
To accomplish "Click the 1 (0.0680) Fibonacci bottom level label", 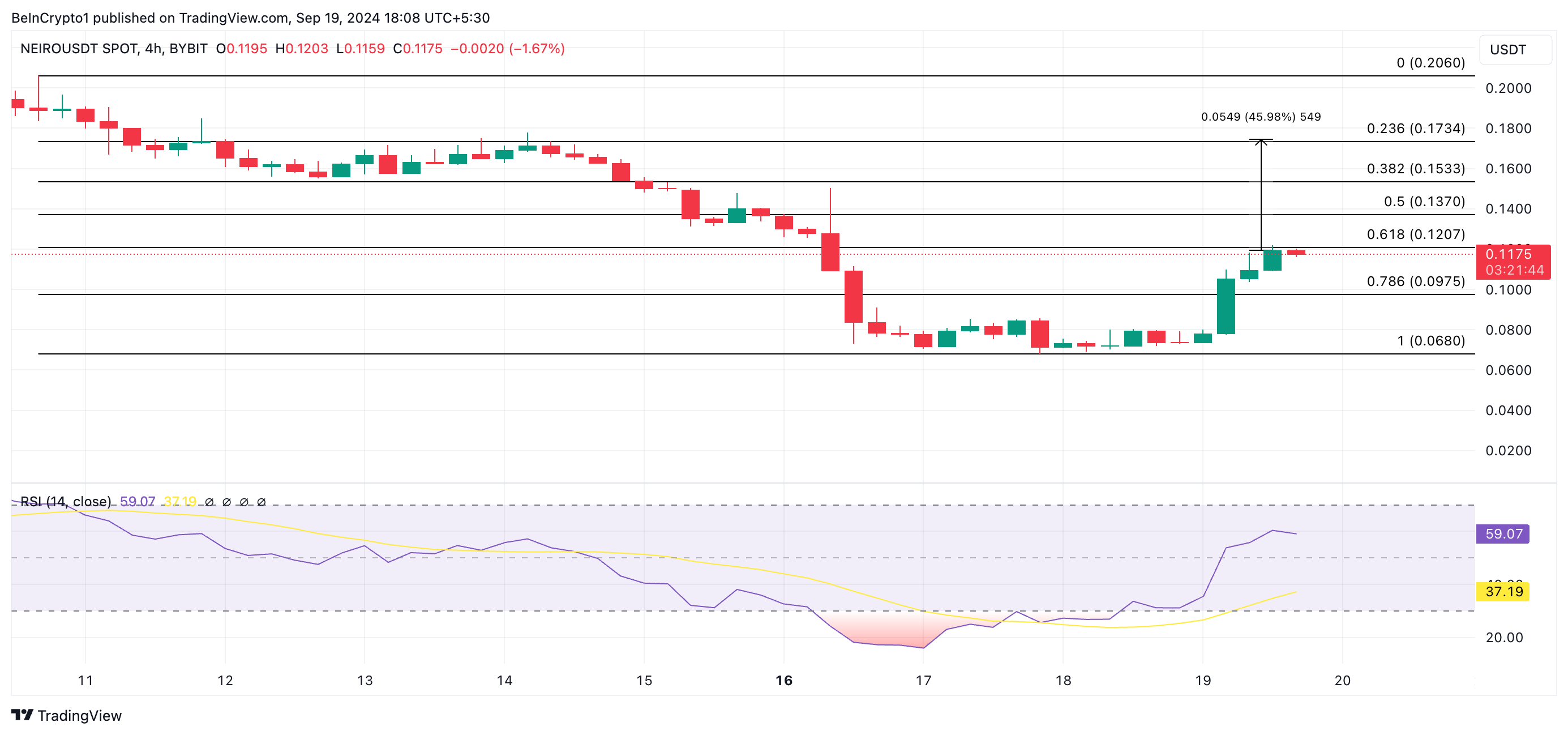I will [1430, 340].
